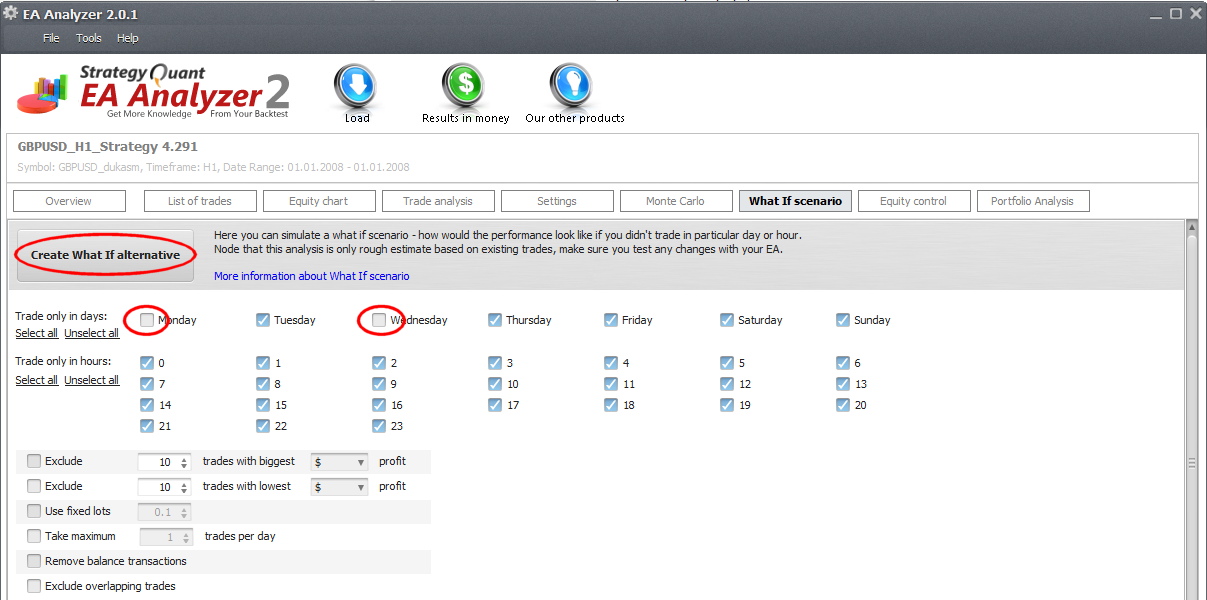Switch to the Monte Carlo tab
This screenshot has width=1207, height=600.
click(x=676, y=201)
